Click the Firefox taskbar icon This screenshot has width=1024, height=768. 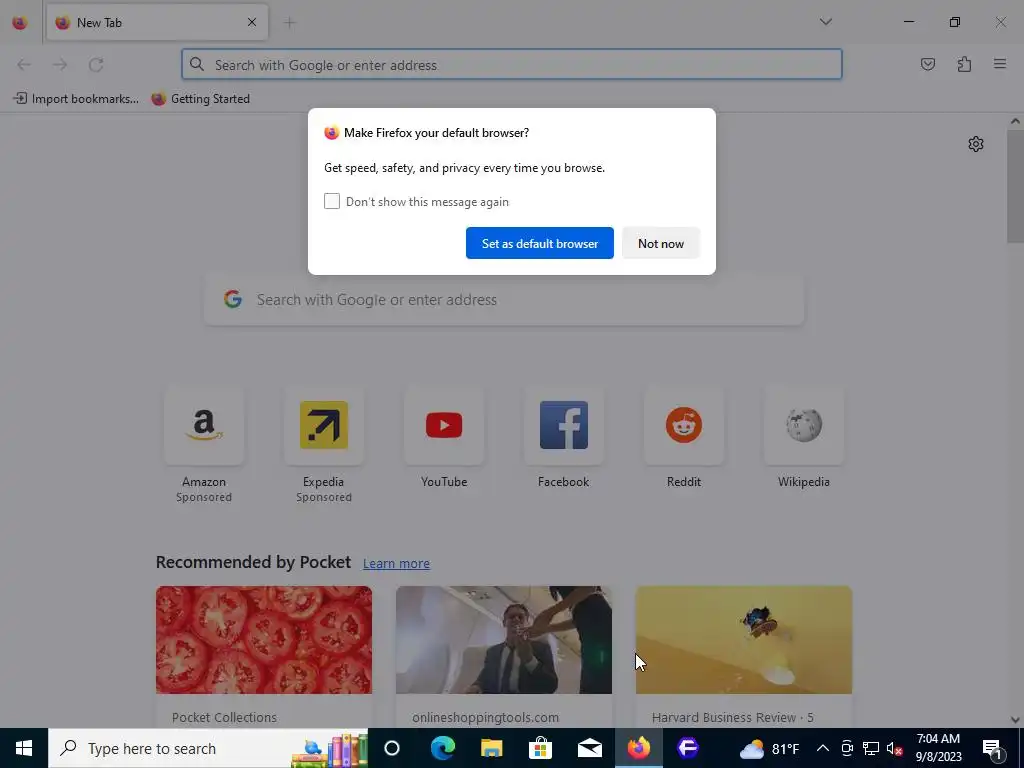(x=639, y=748)
